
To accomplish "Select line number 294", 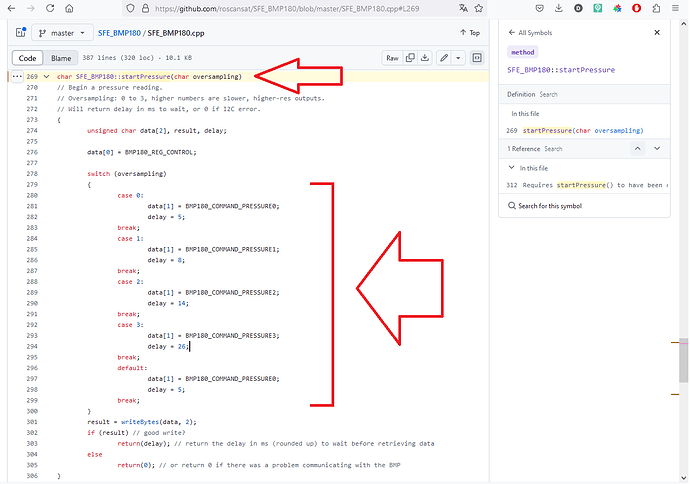I will coord(32,346).
